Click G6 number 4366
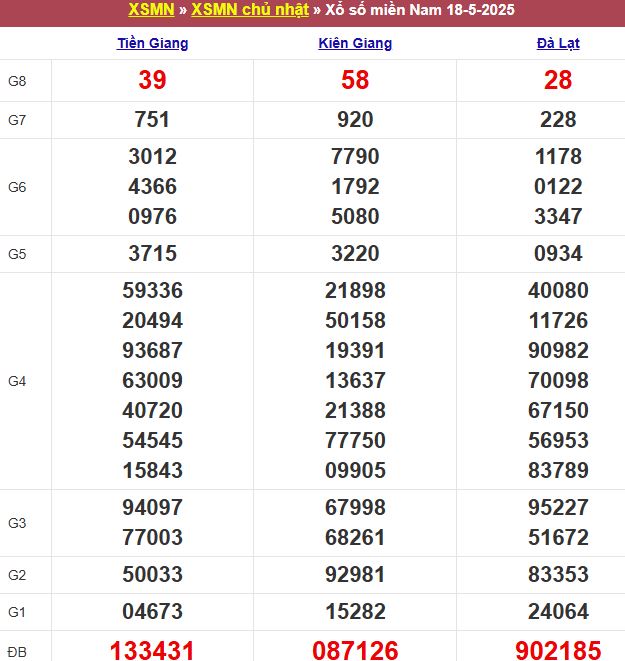625x661 pixels. coord(153,186)
